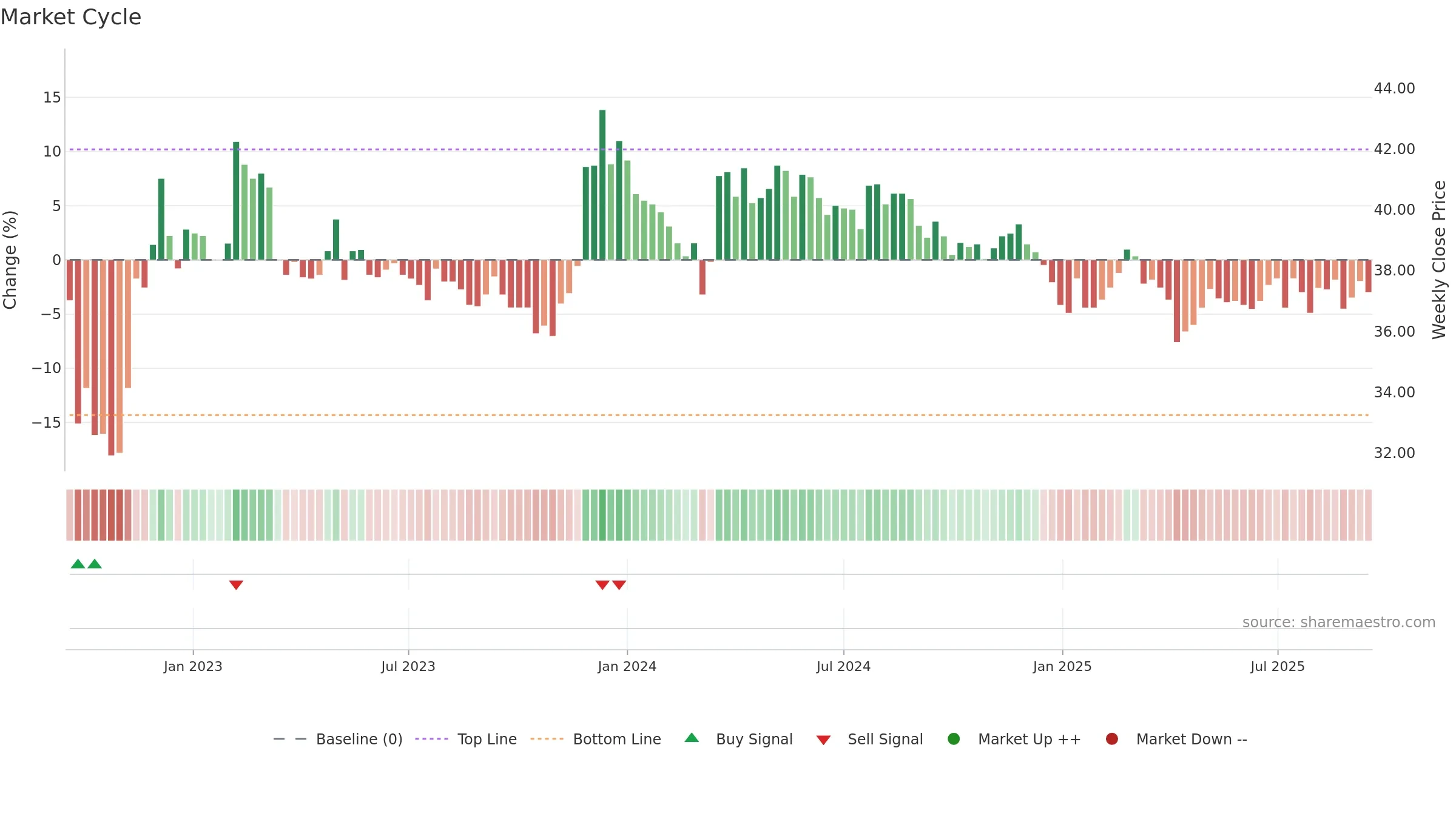Click the Bottom Line orange dotted legend marker
This screenshot has width=1456, height=819.
(x=547, y=739)
